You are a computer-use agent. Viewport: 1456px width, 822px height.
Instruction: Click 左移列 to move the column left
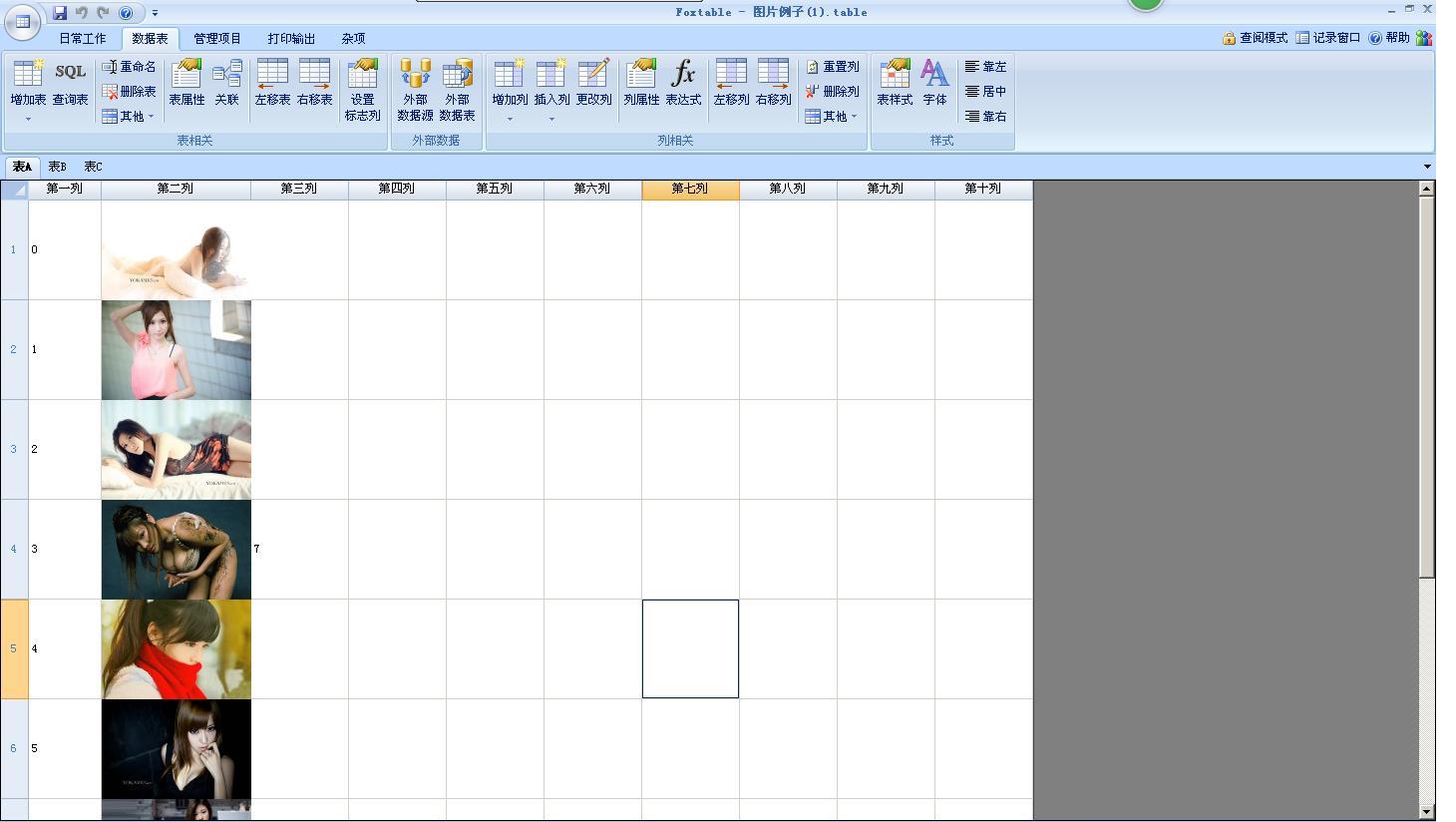(731, 82)
